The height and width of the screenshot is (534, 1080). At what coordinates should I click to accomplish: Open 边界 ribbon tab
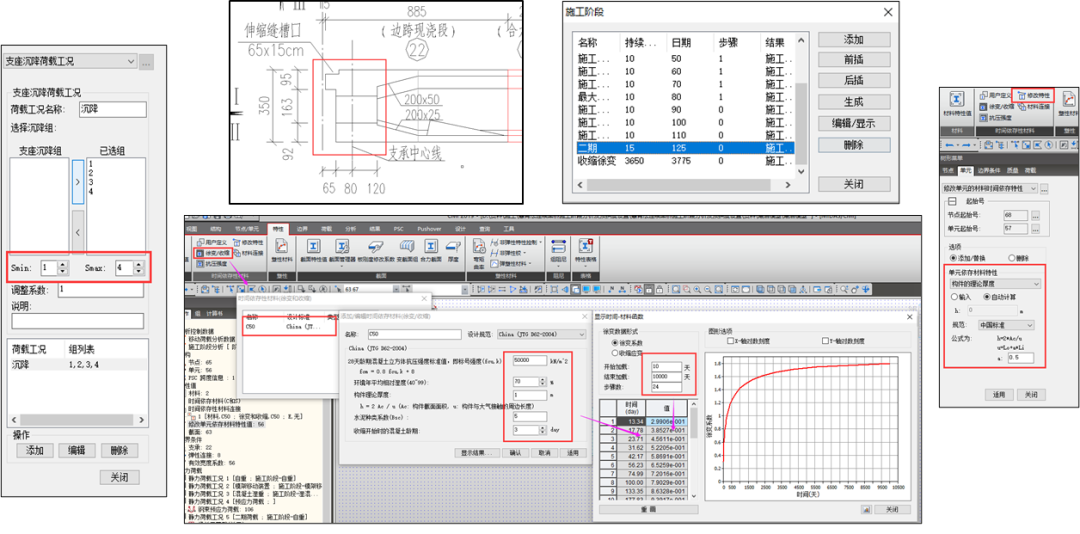pos(302,228)
